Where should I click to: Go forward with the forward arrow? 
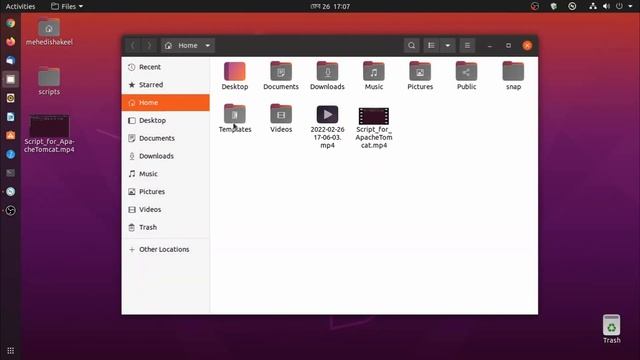coord(149,45)
